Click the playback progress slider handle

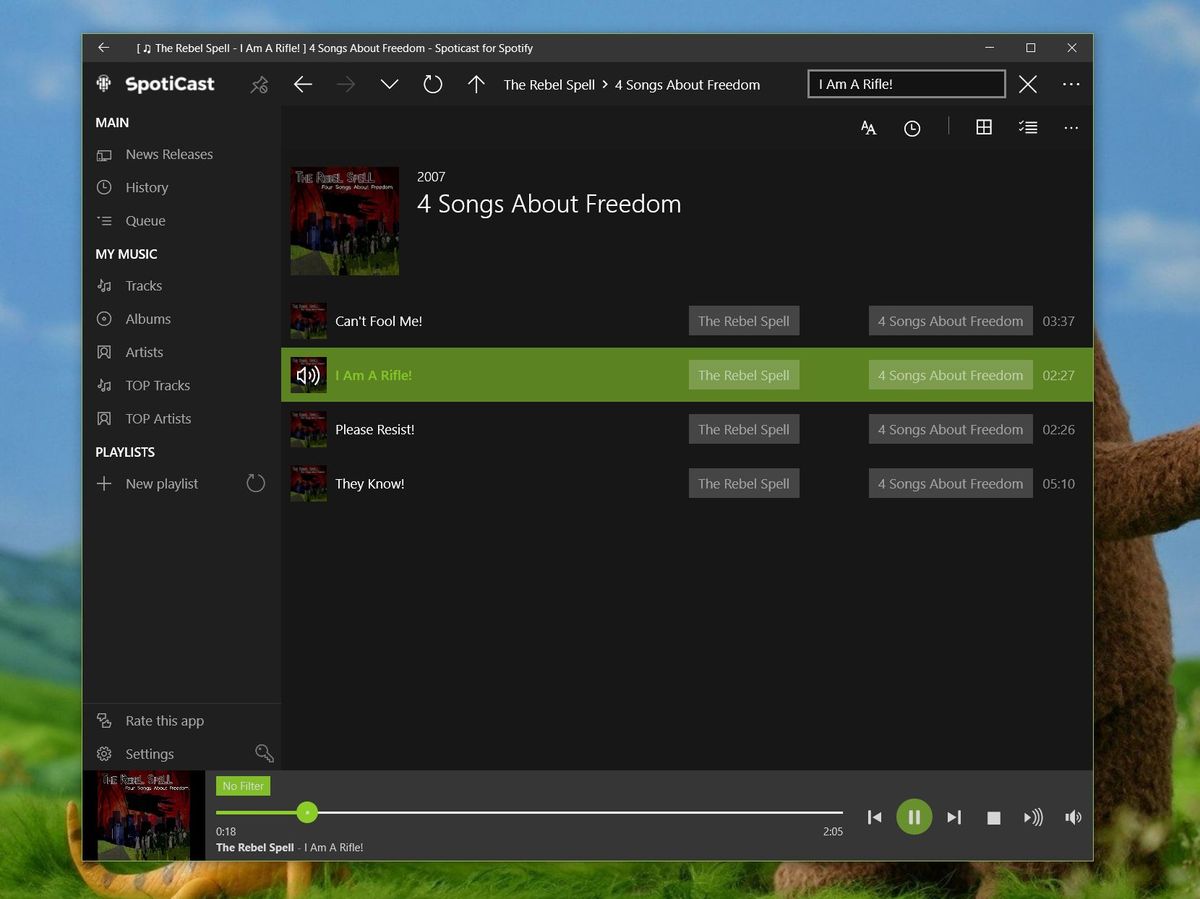click(307, 812)
